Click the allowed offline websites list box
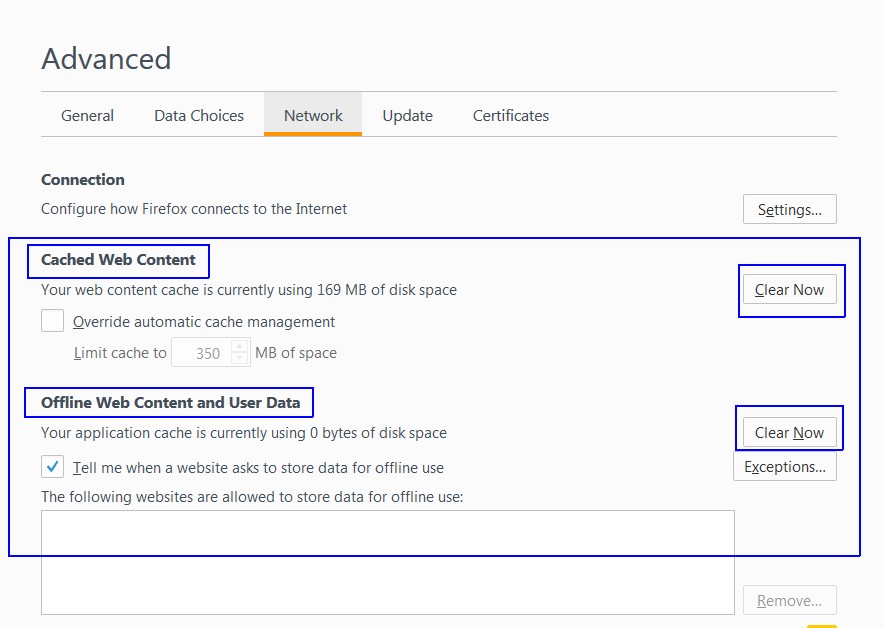The height and width of the screenshot is (628, 884). pos(388,563)
